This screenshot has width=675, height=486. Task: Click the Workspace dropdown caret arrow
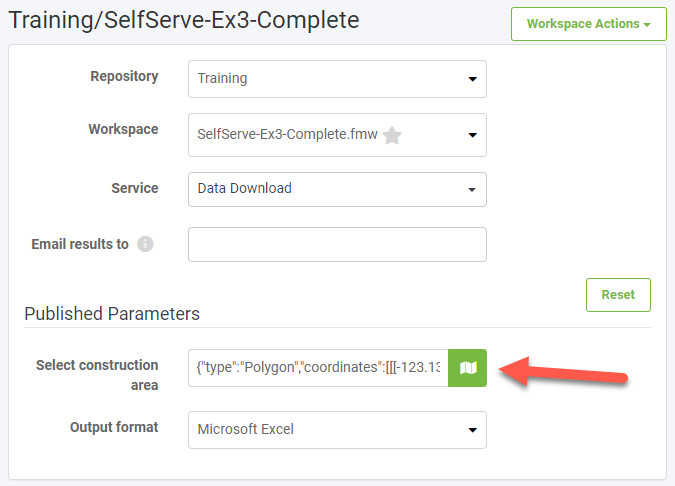click(x=473, y=135)
